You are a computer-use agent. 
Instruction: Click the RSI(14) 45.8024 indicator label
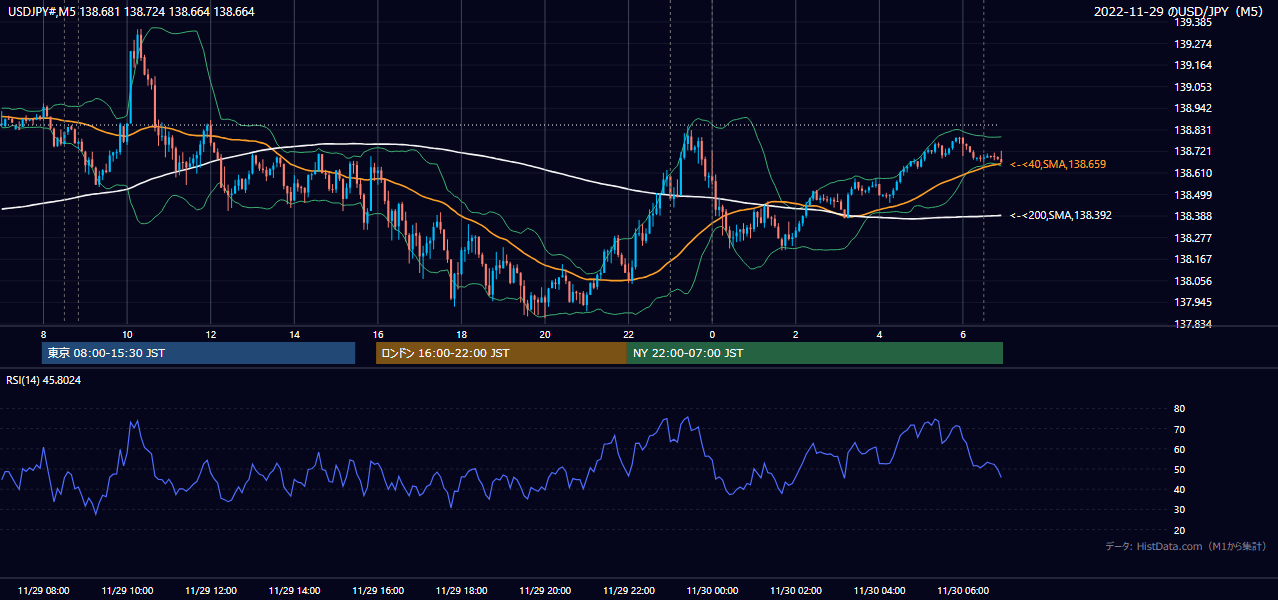tap(44, 380)
